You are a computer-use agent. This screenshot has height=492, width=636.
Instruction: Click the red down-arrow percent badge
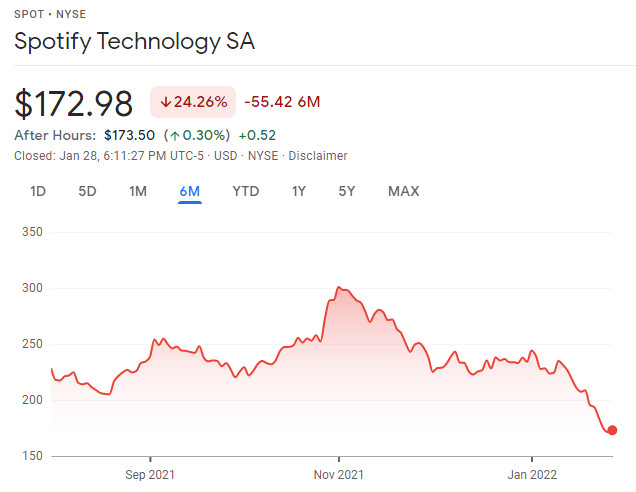click(x=193, y=102)
